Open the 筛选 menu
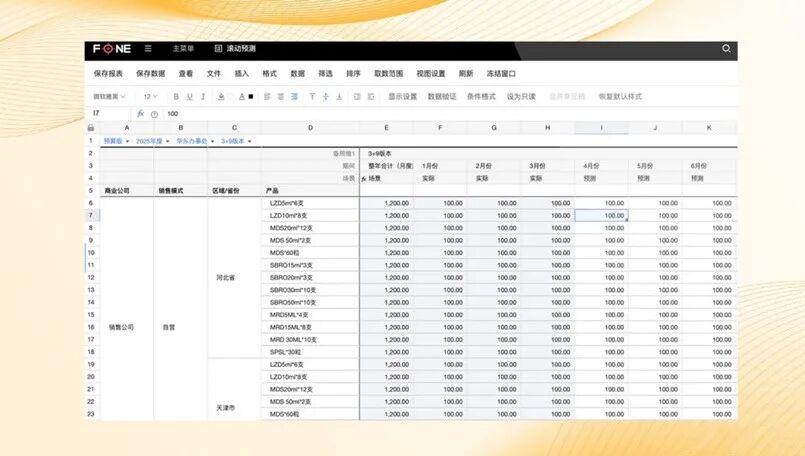The width and height of the screenshot is (805, 456). (325, 74)
